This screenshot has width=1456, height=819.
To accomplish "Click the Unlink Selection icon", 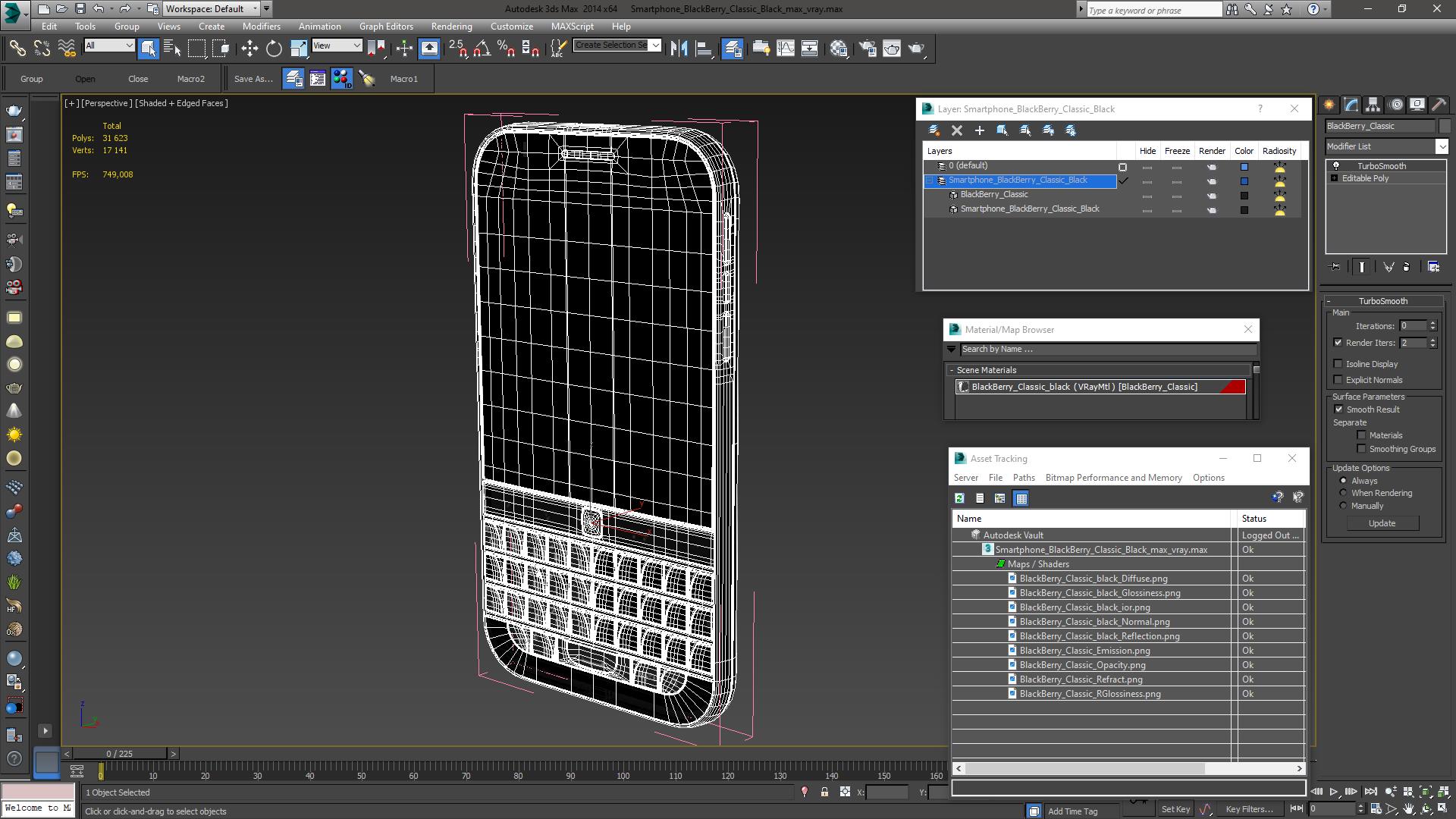I will [42, 49].
